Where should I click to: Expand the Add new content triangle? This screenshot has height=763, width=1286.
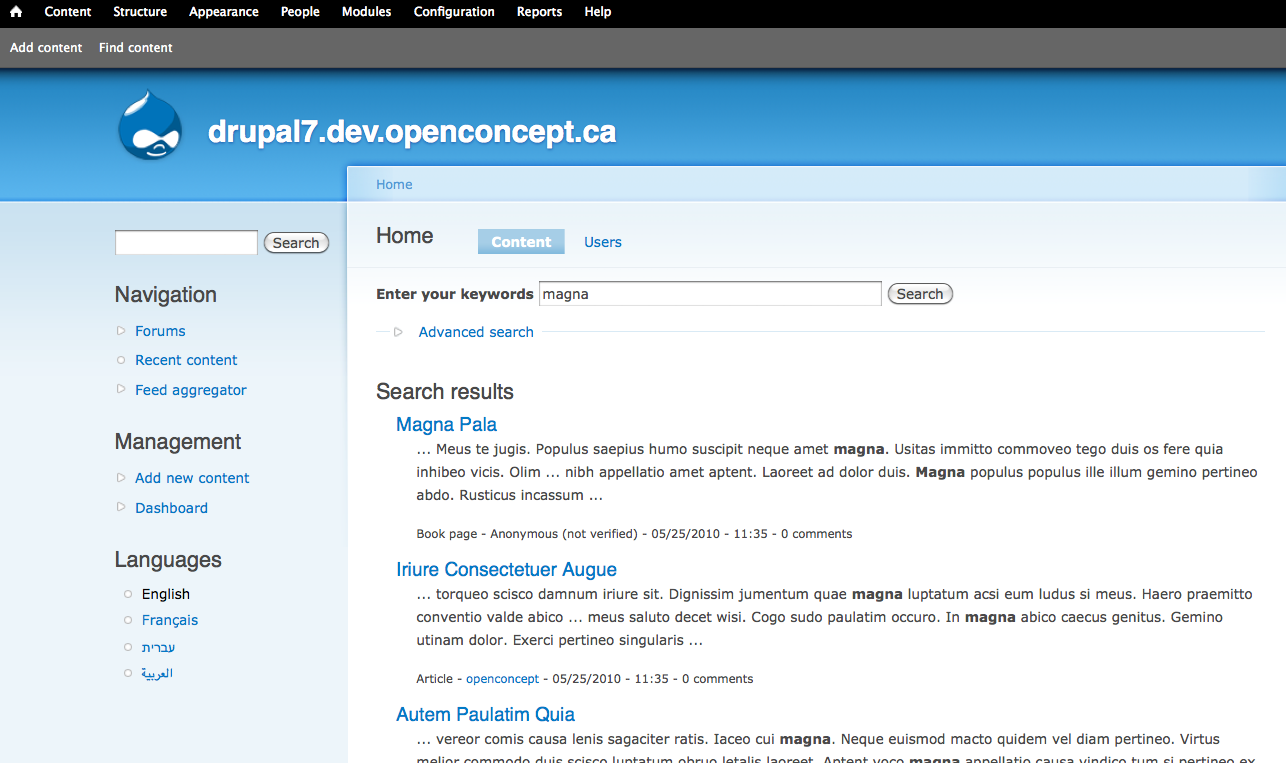pos(121,478)
